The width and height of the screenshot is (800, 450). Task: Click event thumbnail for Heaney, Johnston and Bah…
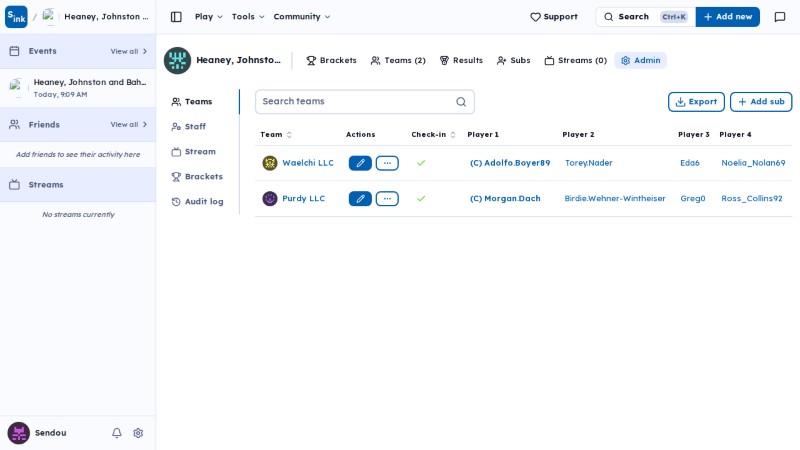tap(17, 88)
